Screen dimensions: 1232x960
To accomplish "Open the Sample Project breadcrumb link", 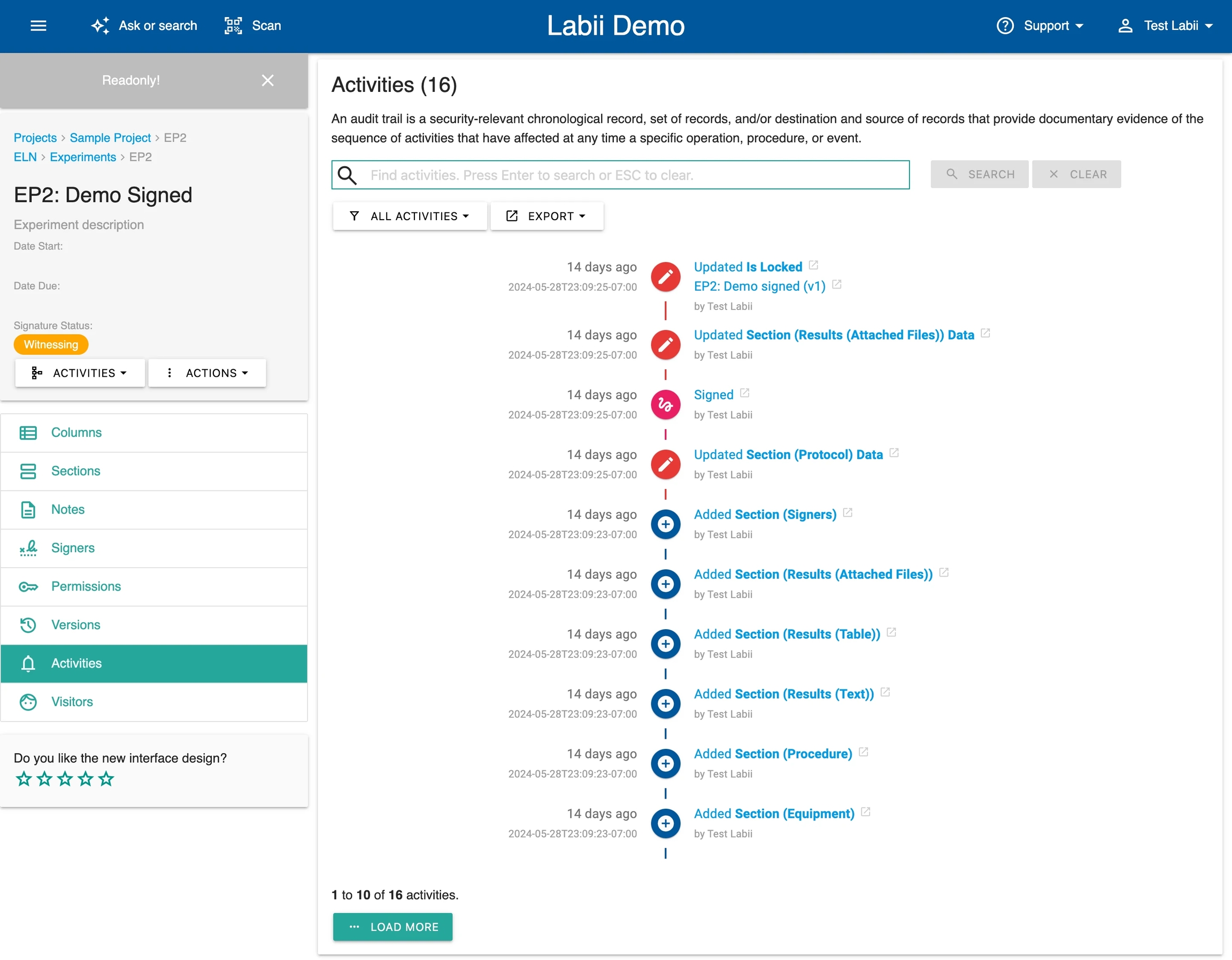I will tap(110, 137).
